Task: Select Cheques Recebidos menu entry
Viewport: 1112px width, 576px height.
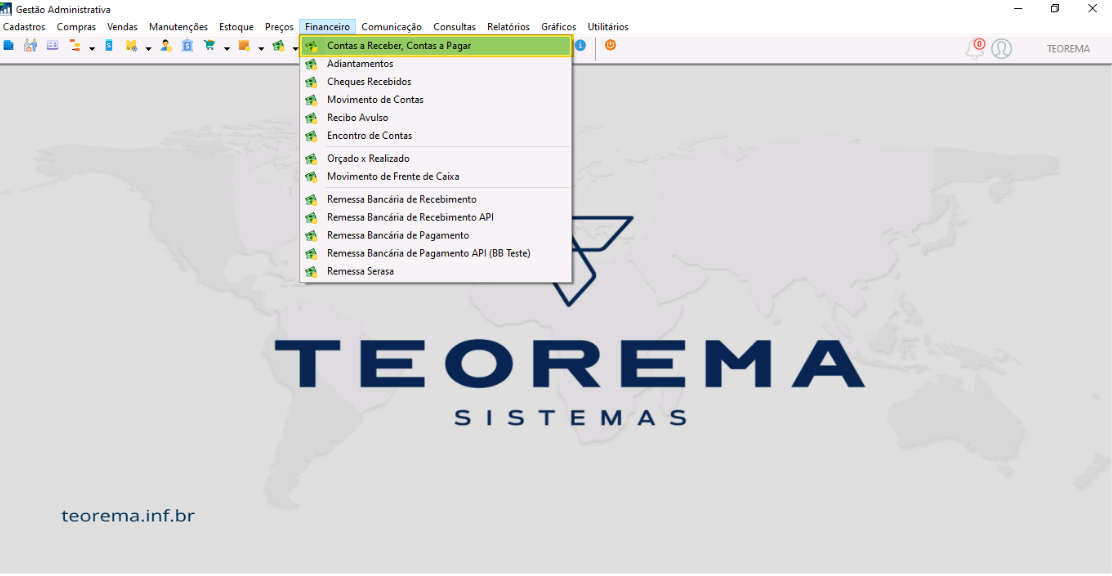Action: pos(435,82)
